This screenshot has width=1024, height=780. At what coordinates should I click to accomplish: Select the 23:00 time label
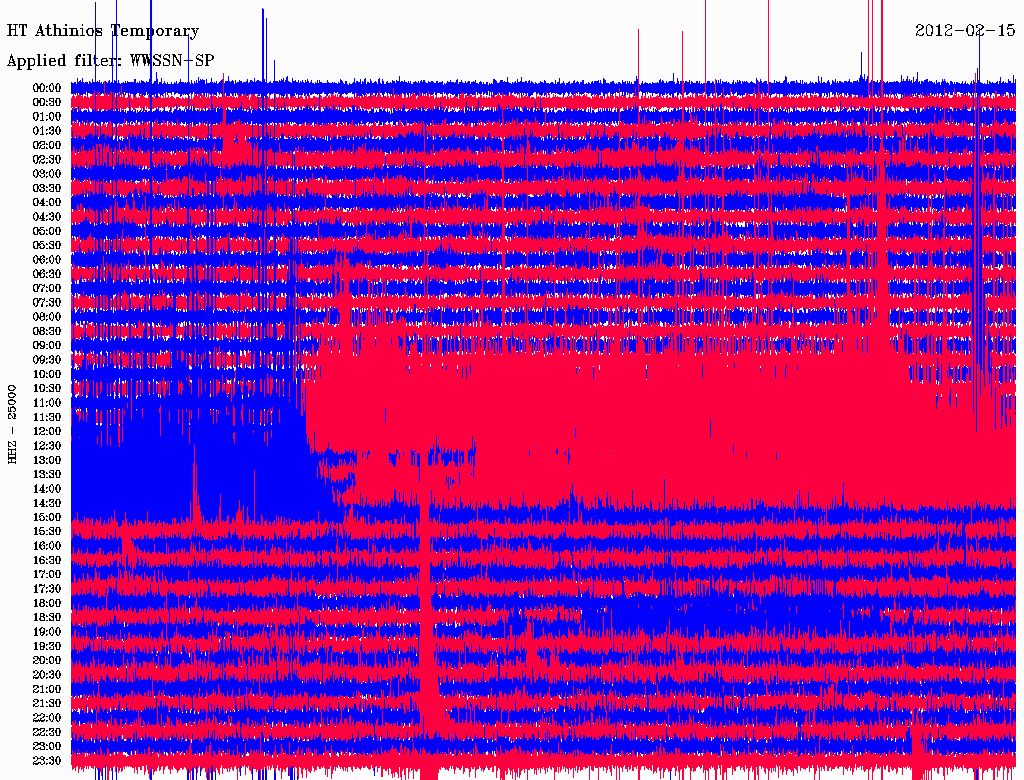(47, 747)
